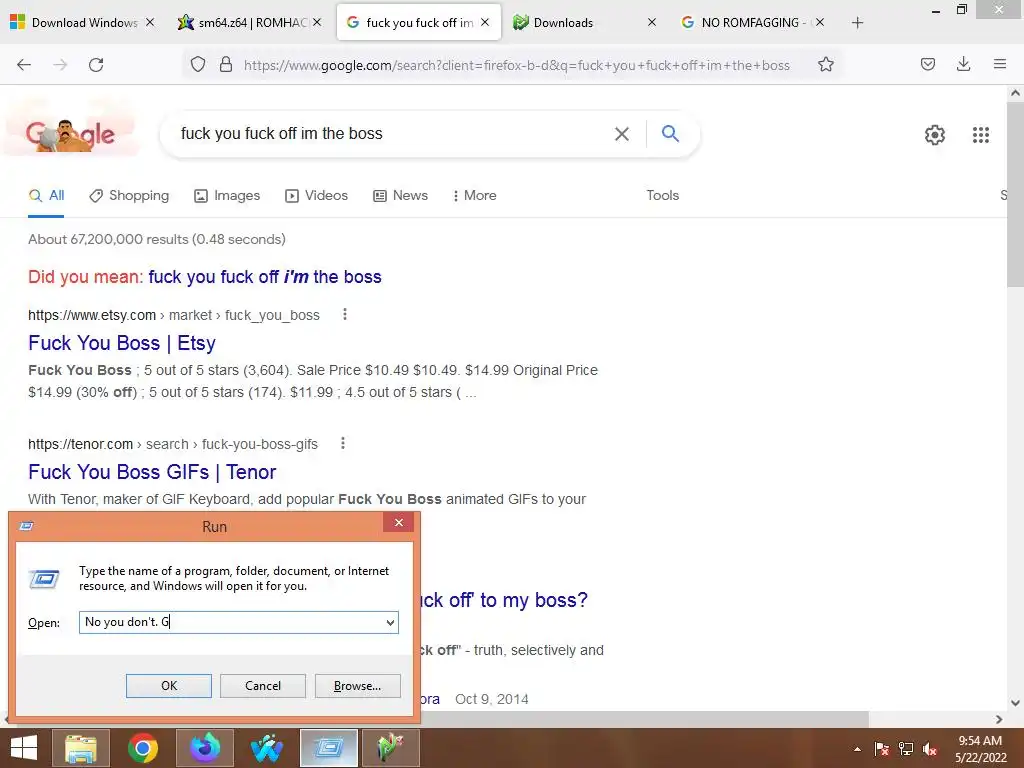Image resolution: width=1024 pixels, height=768 pixels.
Task: Open the Fuck You Boss Etsy link
Action: (121, 344)
